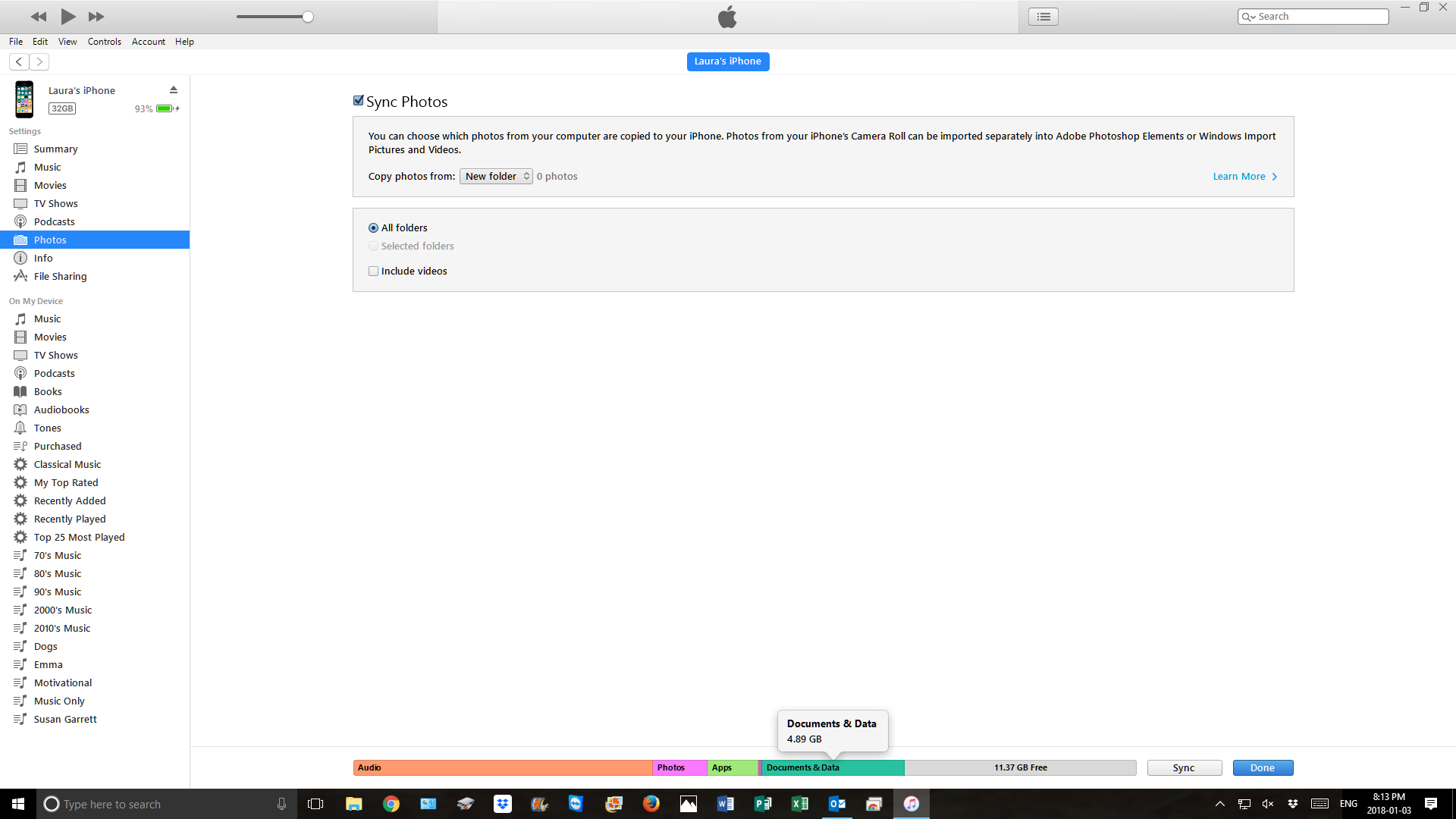Select the All folders radio button
Screen dimensions: 1456x819
coord(374,227)
